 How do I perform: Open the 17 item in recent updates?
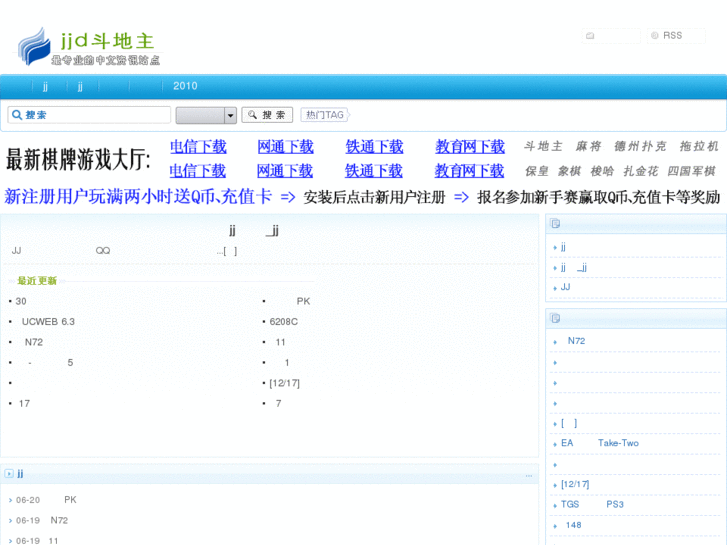pyautogui.click(x=24, y=404)
